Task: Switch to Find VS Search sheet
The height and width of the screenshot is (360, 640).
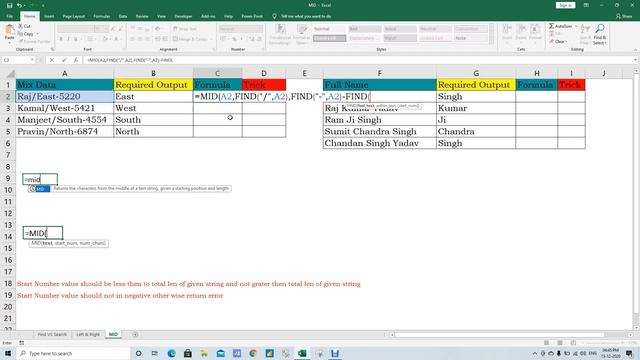Action: tap(52, 334)
